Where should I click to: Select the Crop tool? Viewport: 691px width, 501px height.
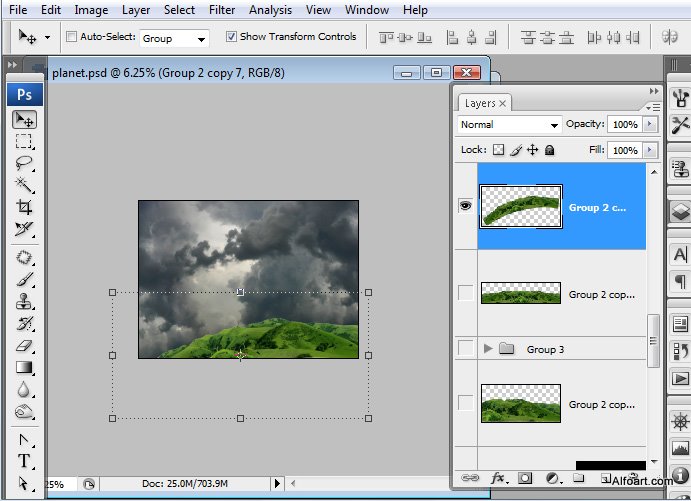(24, 207)
